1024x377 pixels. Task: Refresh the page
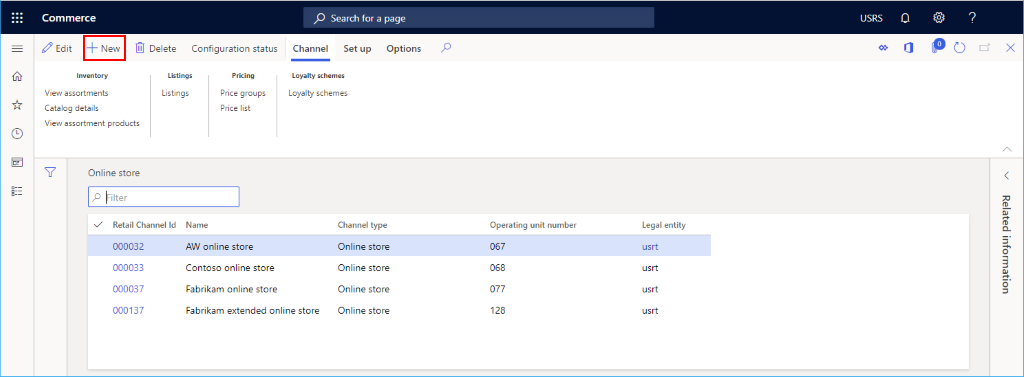959,48
